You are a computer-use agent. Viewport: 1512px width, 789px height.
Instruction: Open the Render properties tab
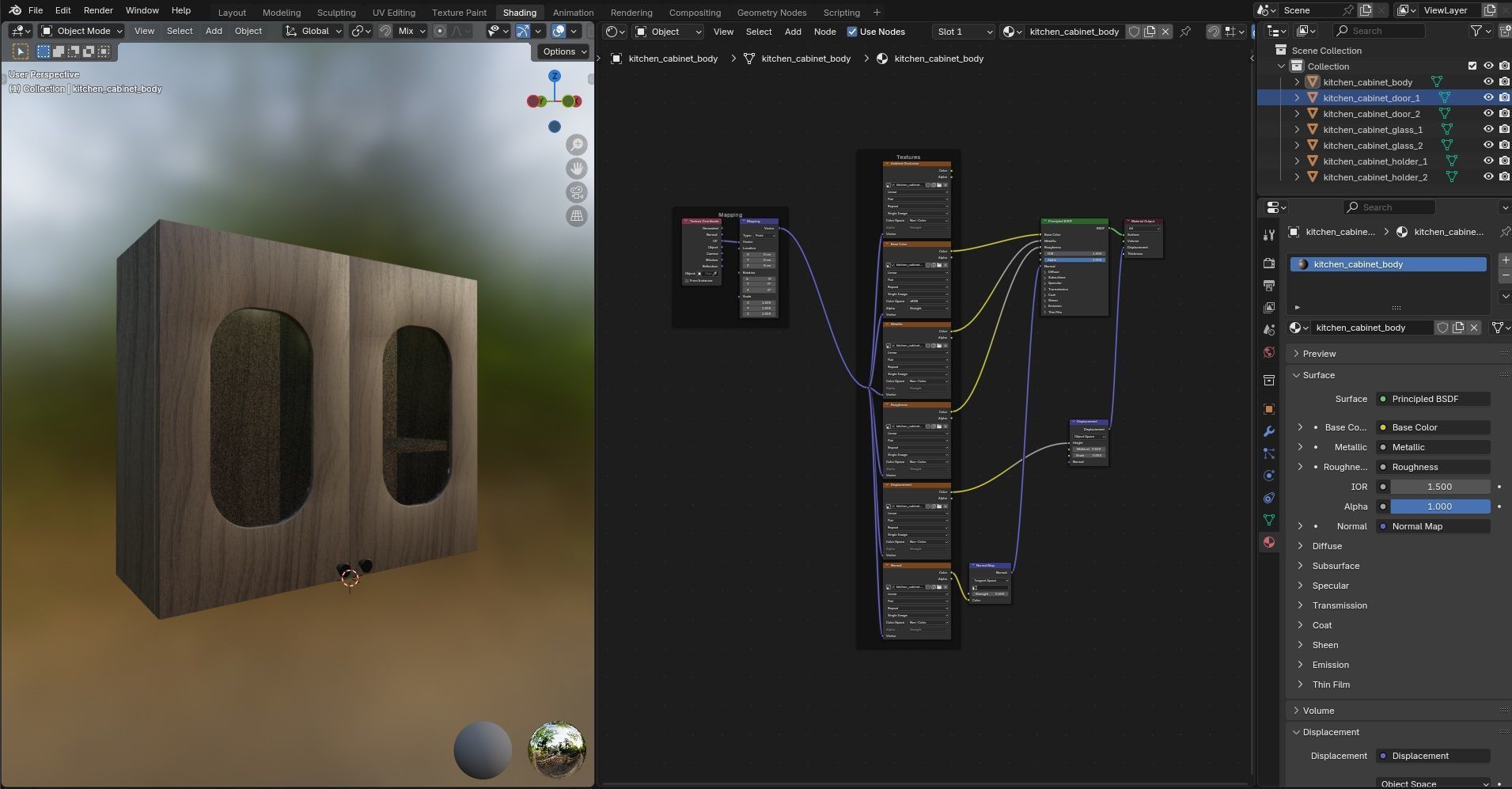(1269, 263)
